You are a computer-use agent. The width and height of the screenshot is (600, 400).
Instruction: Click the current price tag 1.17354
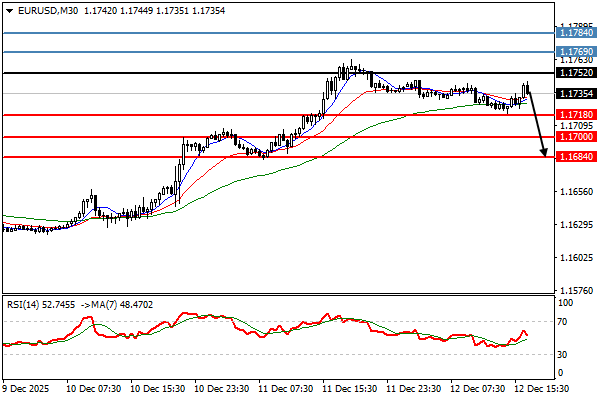pos(575,93)
